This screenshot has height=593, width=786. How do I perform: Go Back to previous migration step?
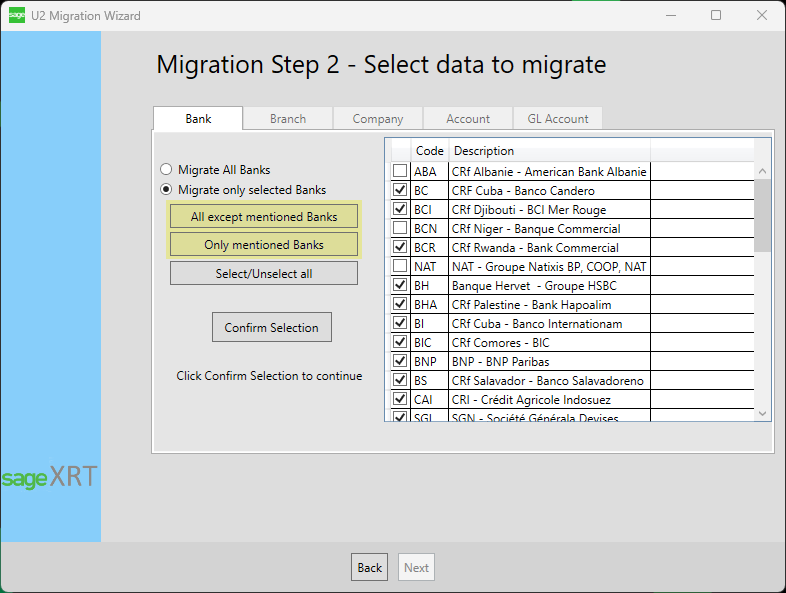pyautogui.click(x=370, y=568)
